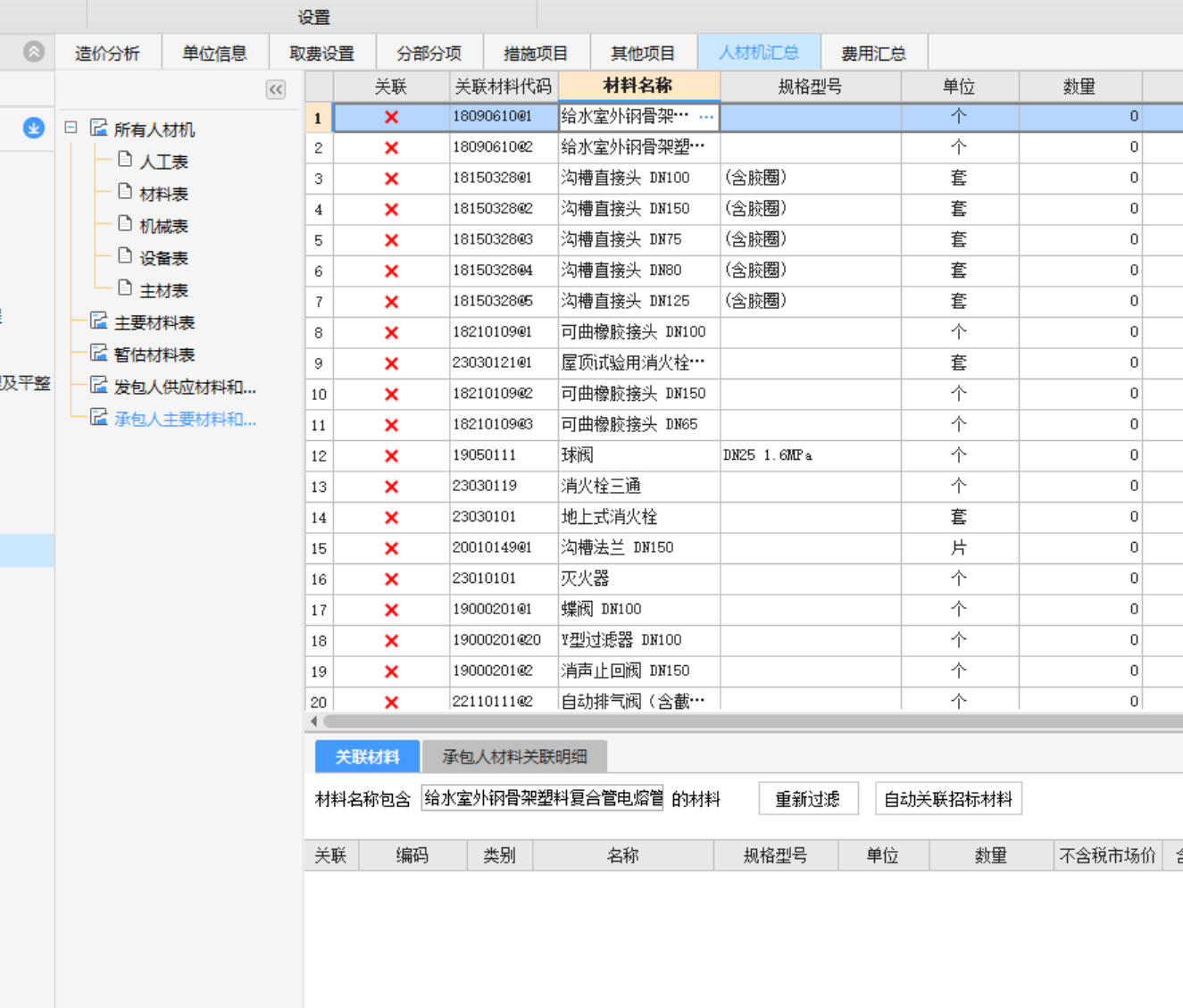Click the 不含税市场价 column header
This screenshot has width=1183, height=1008.
pos(1107,855)
